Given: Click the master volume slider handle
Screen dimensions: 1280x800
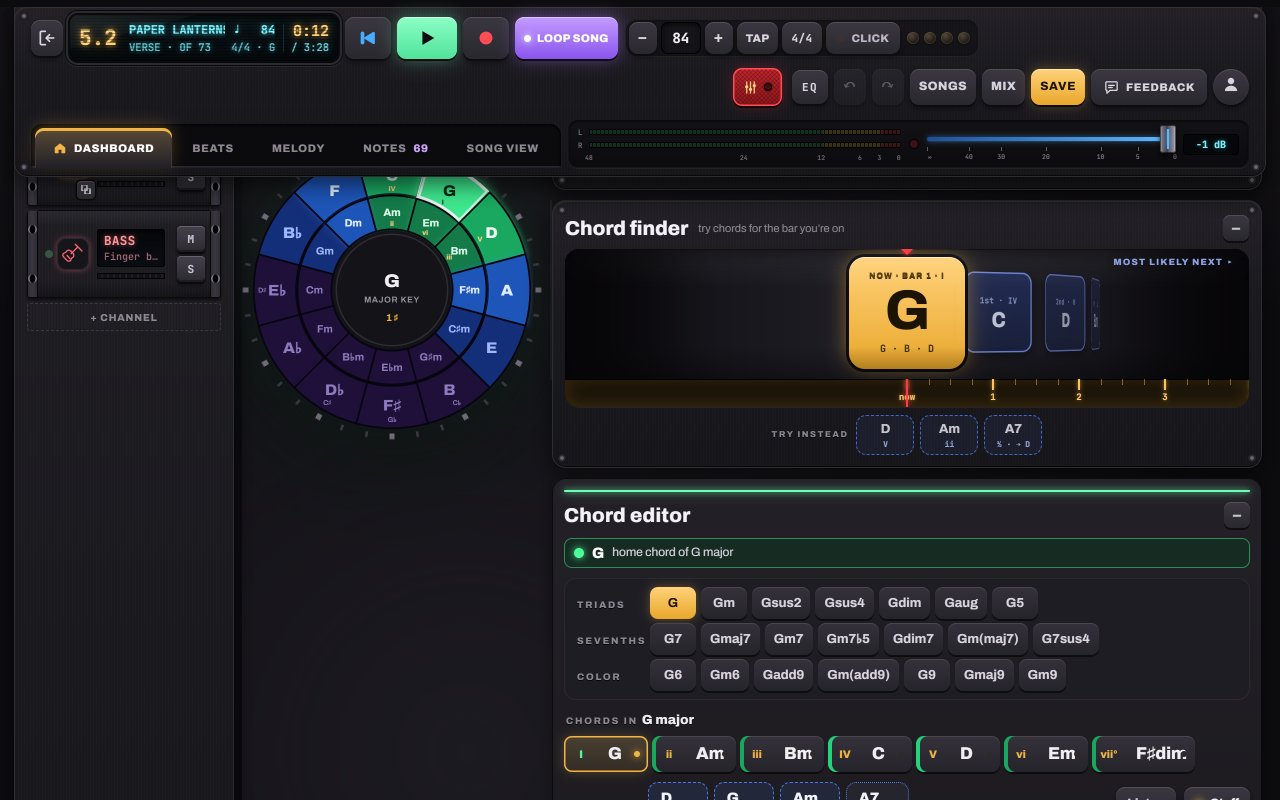Looking at the screenshot, I should [x=1167, y=139].
